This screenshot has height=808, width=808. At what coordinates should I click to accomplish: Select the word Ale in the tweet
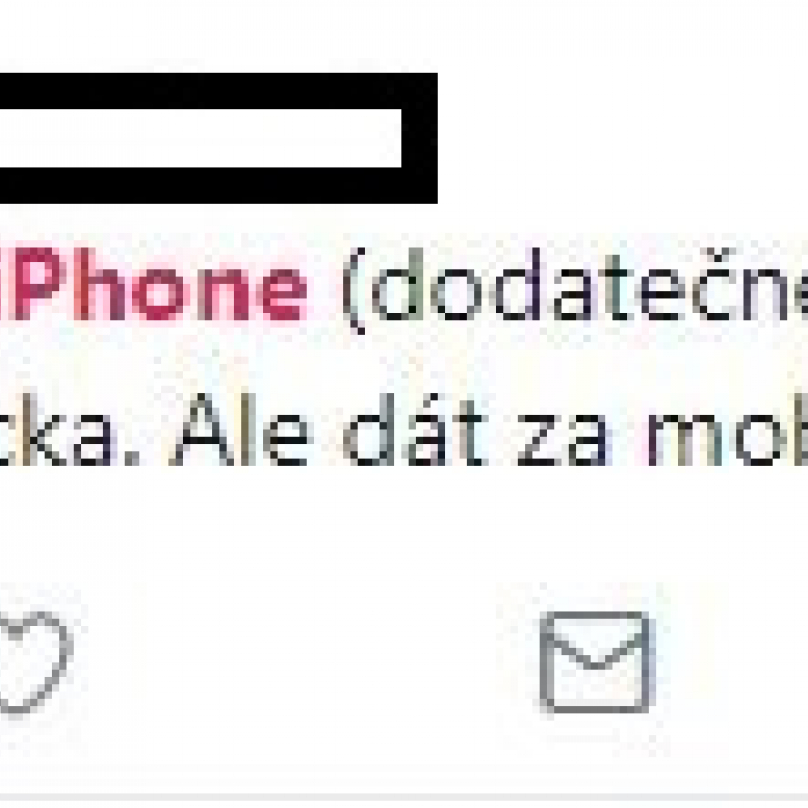[x=242, y=430]
